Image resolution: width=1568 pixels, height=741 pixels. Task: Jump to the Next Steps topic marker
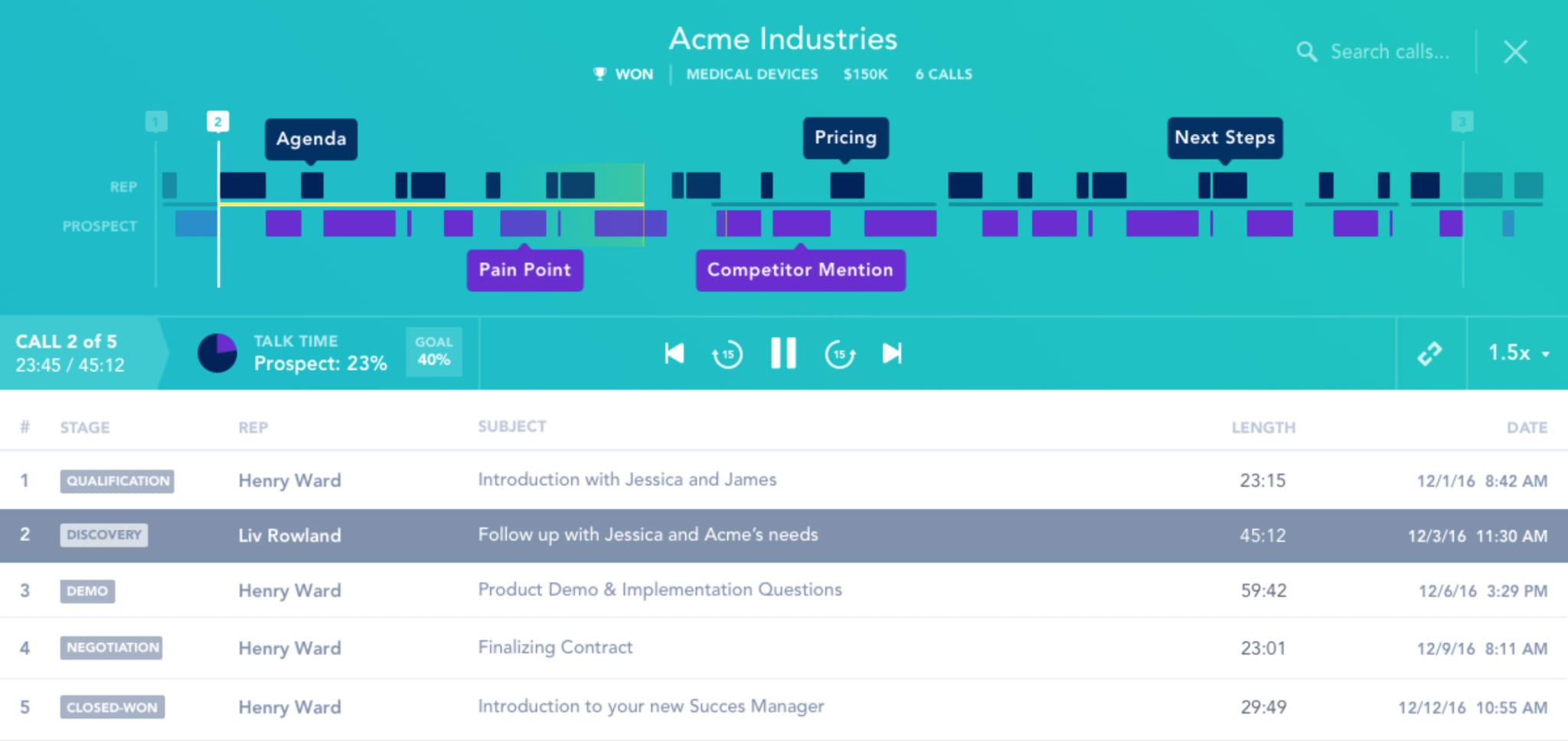1225,138
